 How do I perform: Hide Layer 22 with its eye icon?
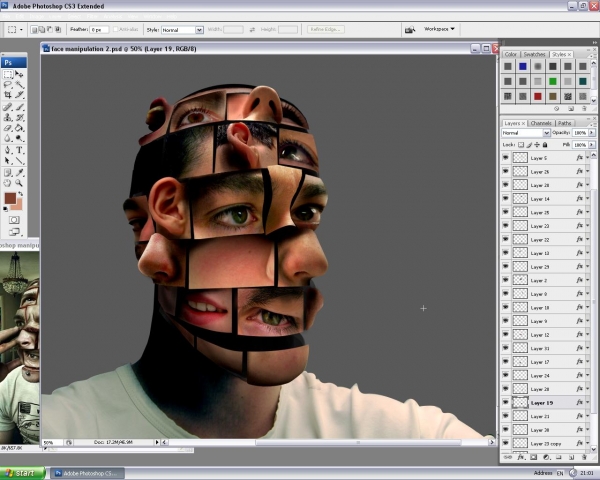(506, 240)
